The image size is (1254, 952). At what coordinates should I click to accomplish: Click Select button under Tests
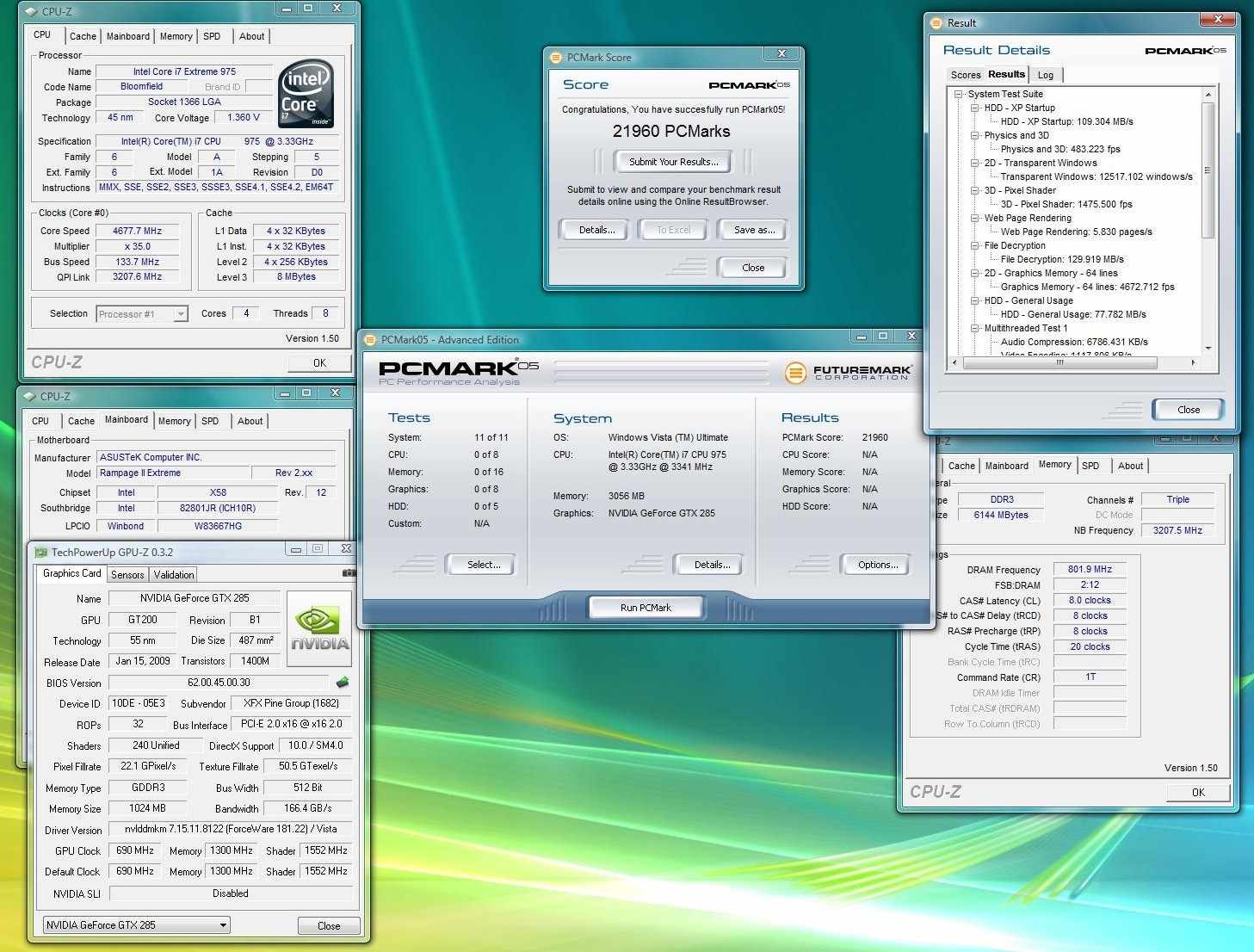[483, 565]
